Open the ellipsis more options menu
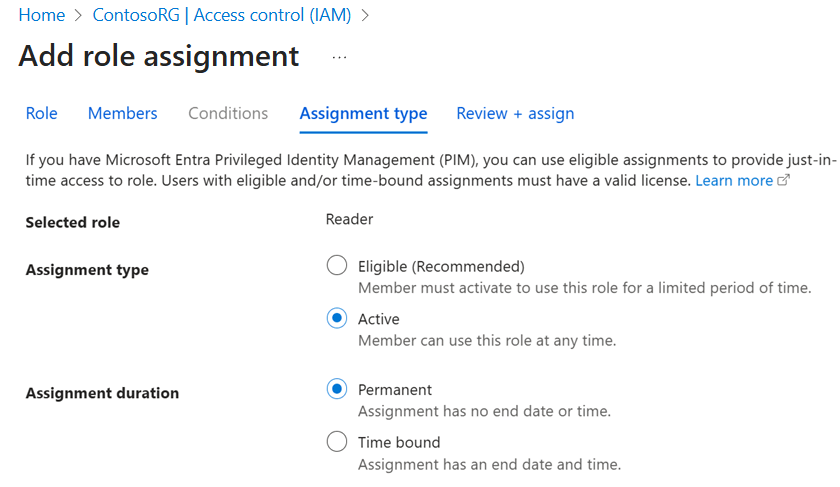This screenshot has width=840, height=487. click(339, 58)
